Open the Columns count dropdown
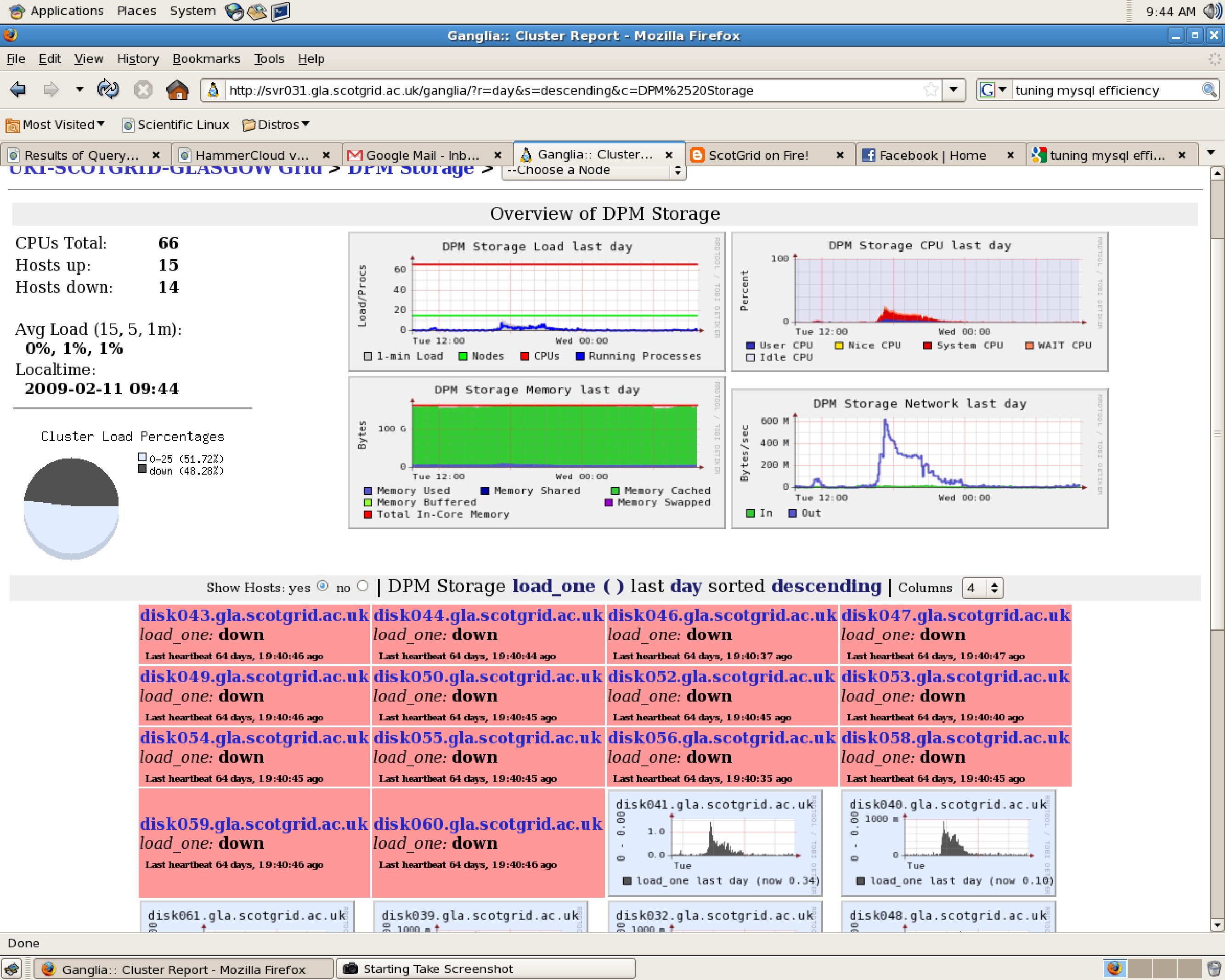Viewport: 1225px width, 980px height. pyautogui.click(x=982, y=588)
